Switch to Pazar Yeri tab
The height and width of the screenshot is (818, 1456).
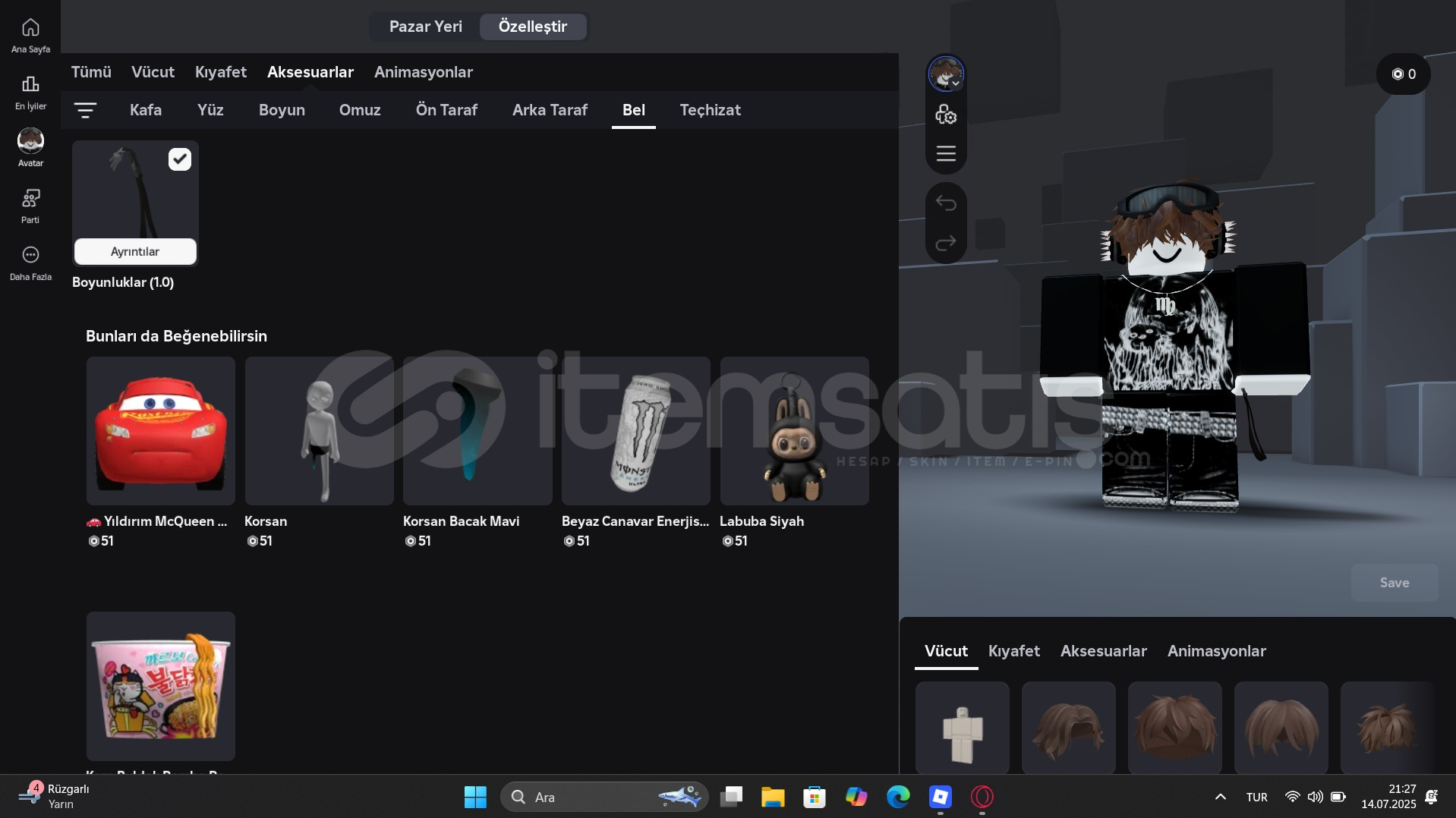425,27
